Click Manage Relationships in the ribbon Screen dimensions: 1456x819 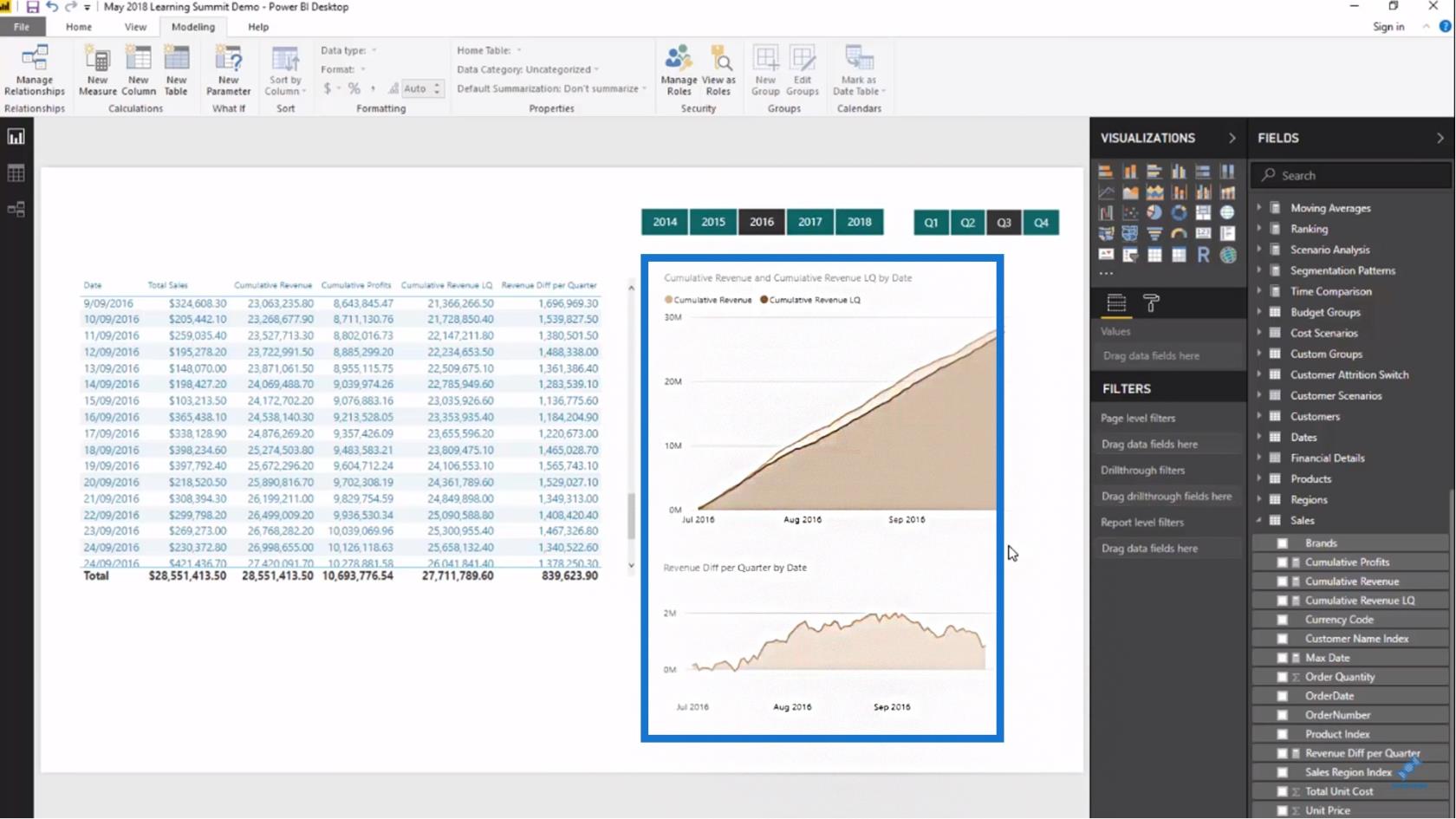[35, 70]
